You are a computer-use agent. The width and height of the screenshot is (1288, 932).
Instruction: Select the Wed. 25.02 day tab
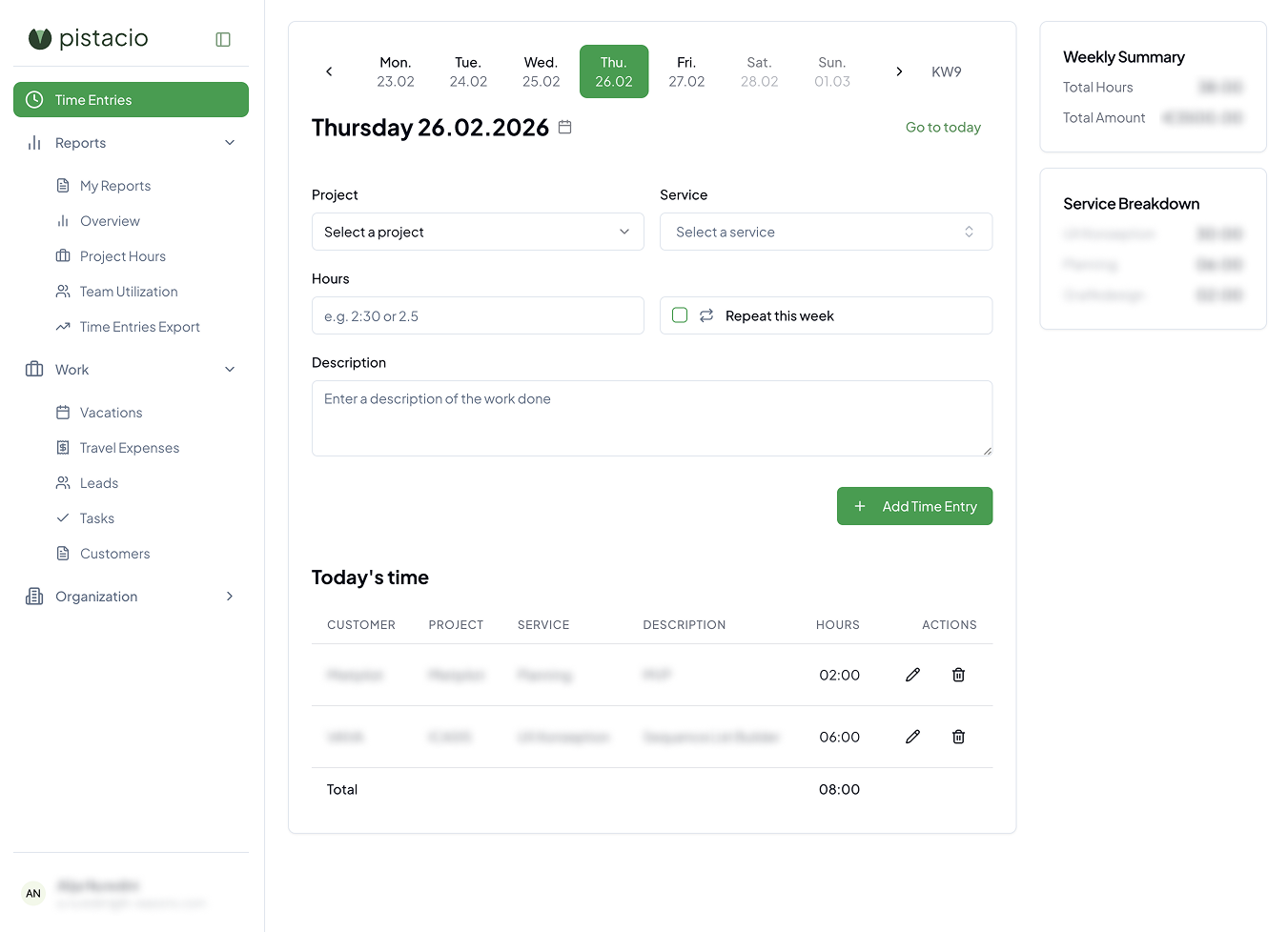(x=541, y=71)
